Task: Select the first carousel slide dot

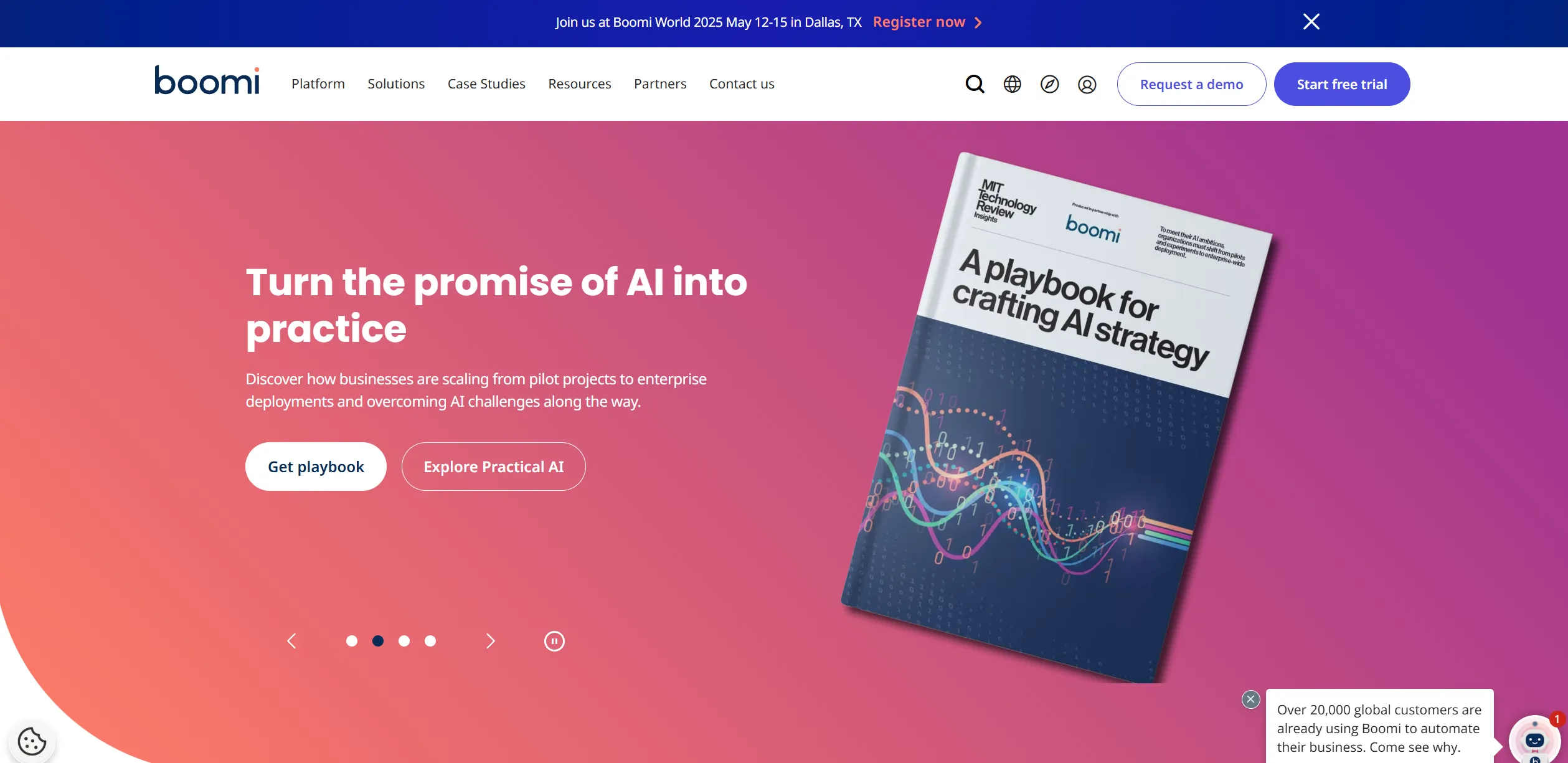Action: pyautogui.click(x=352, y=641)
